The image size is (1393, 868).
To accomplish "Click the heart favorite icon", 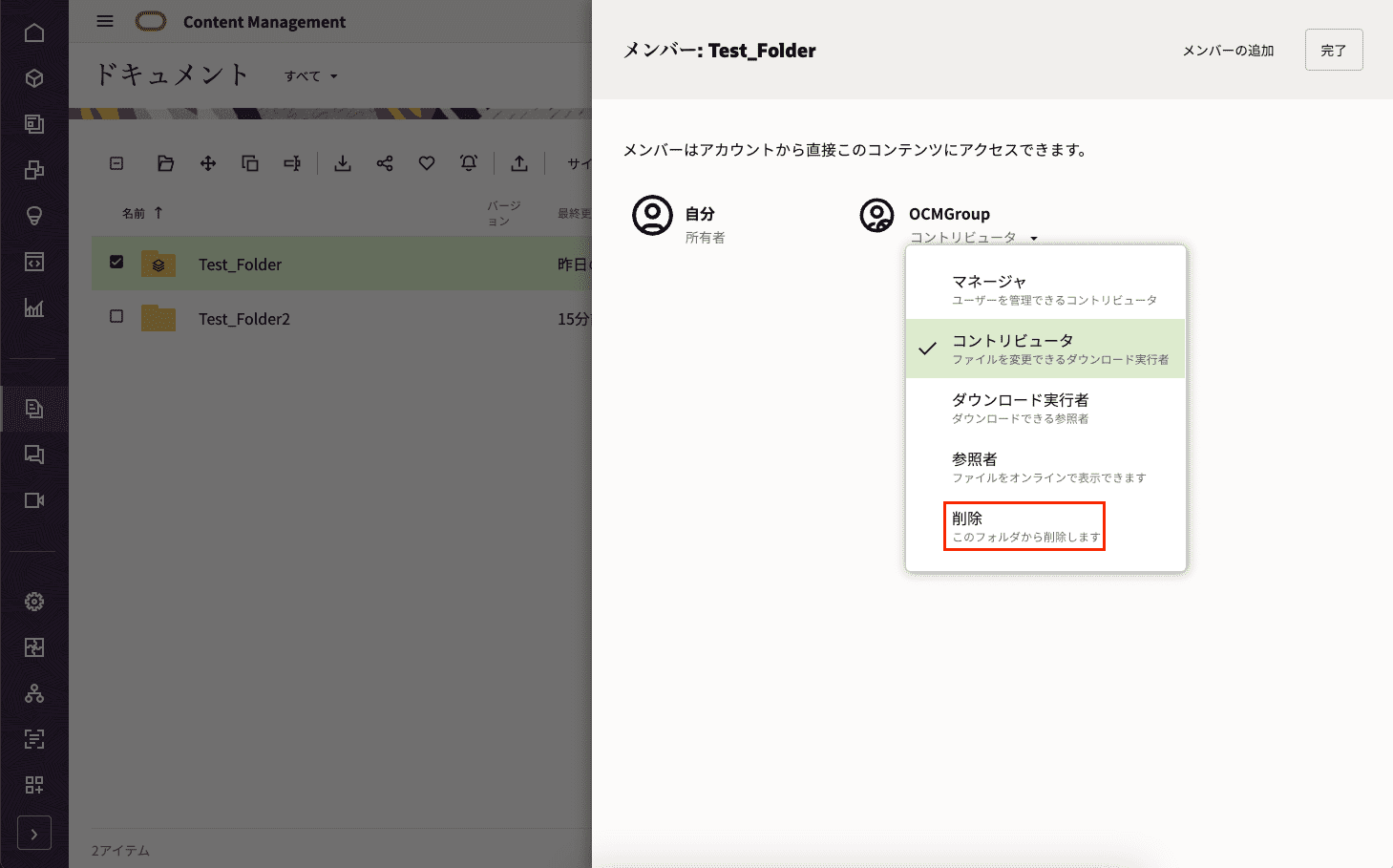I will pyautogui.click(x=427, y=163).
